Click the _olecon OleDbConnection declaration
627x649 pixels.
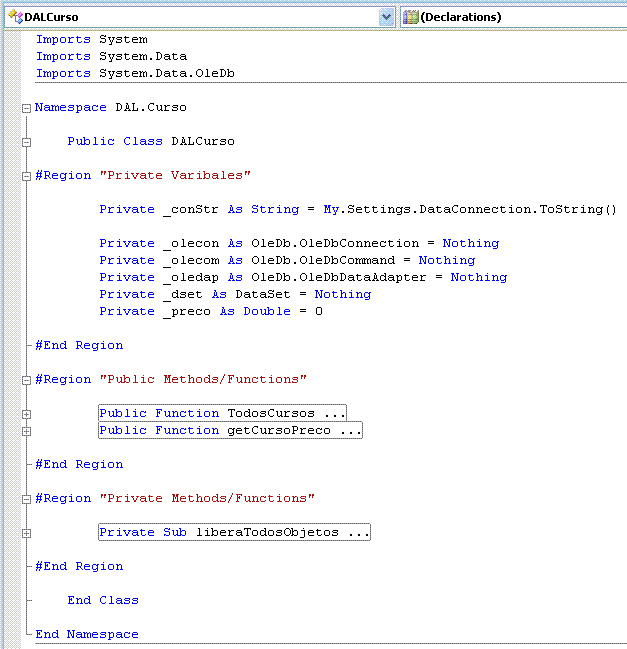pyautogui.click(x=299, y=243)
